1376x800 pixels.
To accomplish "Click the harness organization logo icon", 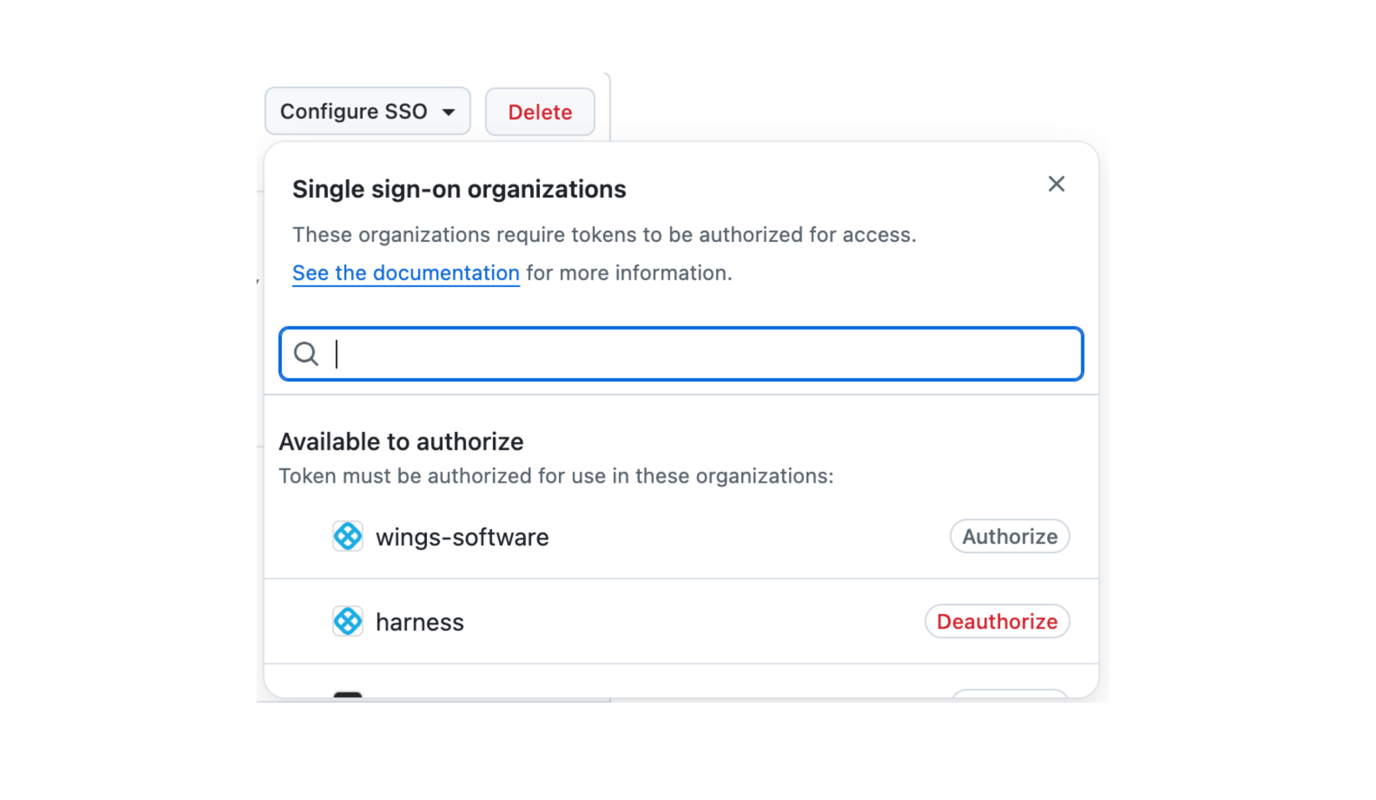I will tap(347, 621).
